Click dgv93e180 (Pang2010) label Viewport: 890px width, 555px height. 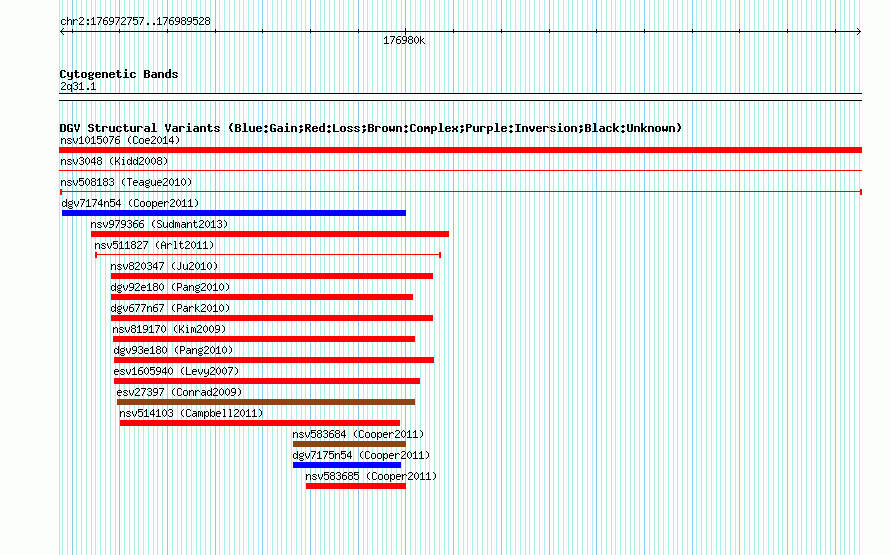pos(173,350)
